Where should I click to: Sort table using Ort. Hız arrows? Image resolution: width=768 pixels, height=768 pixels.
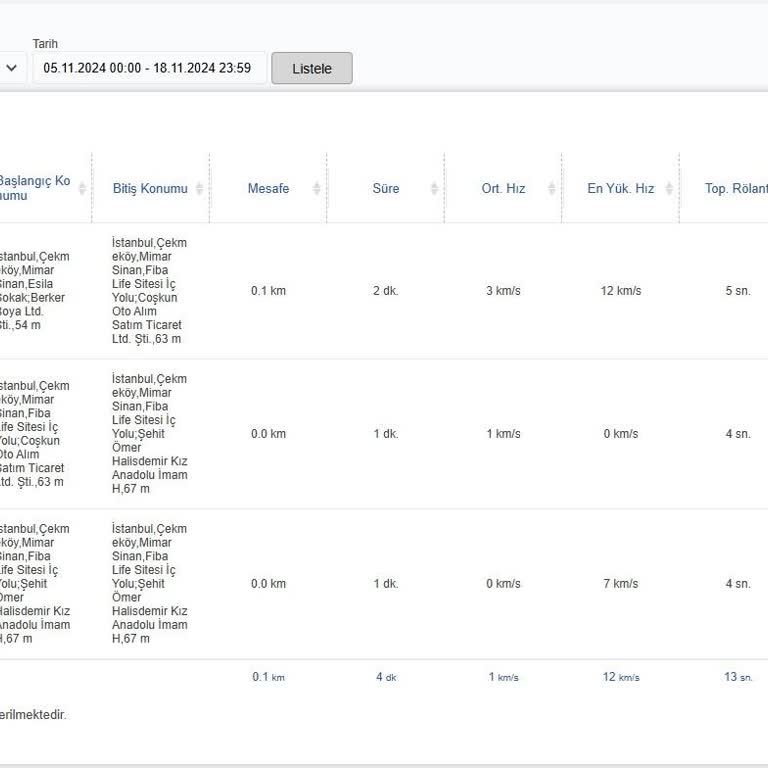[551, 188]
